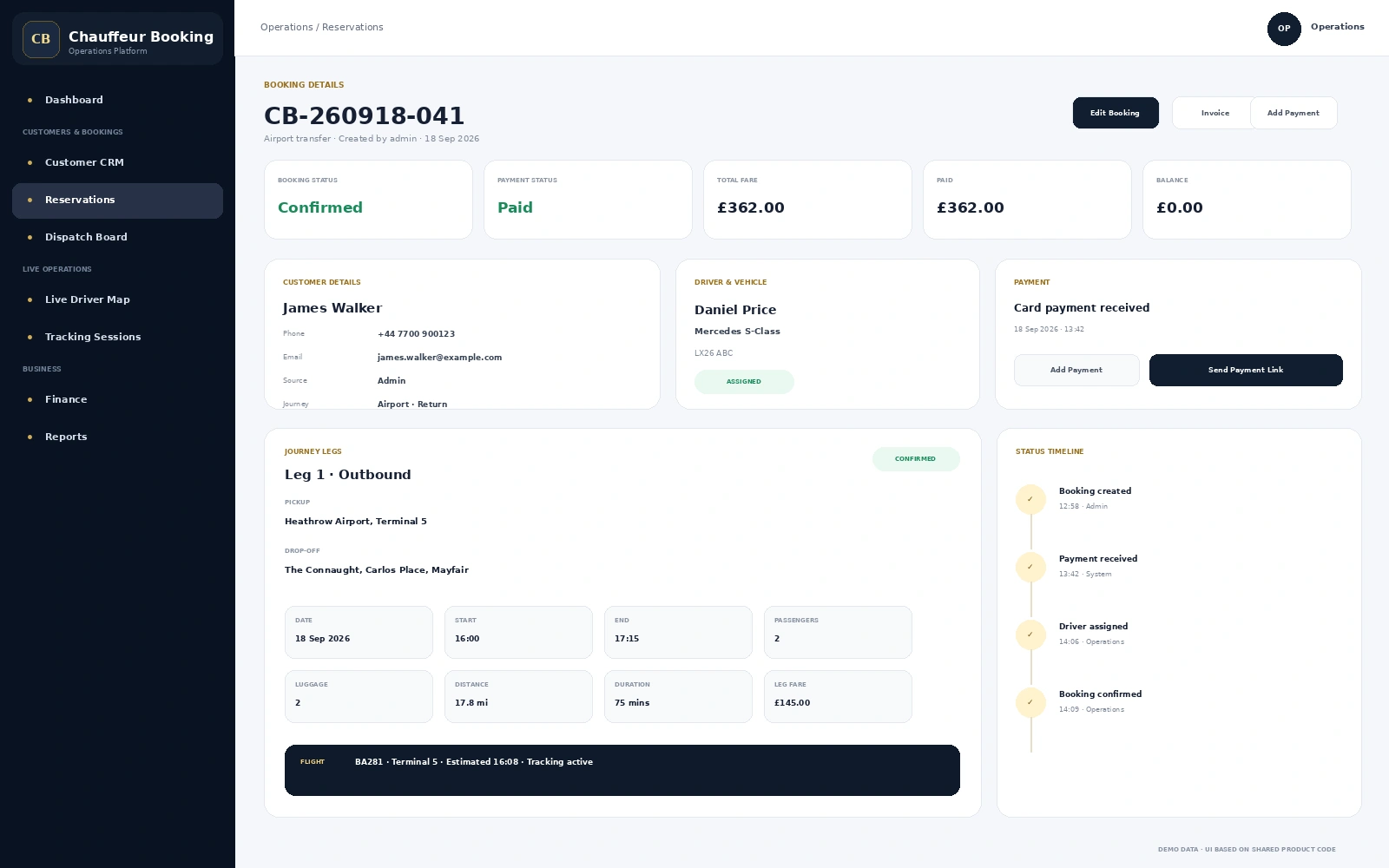Click the driver name Daniel Price
The image size is (1389, 868).
click(735, 310)
